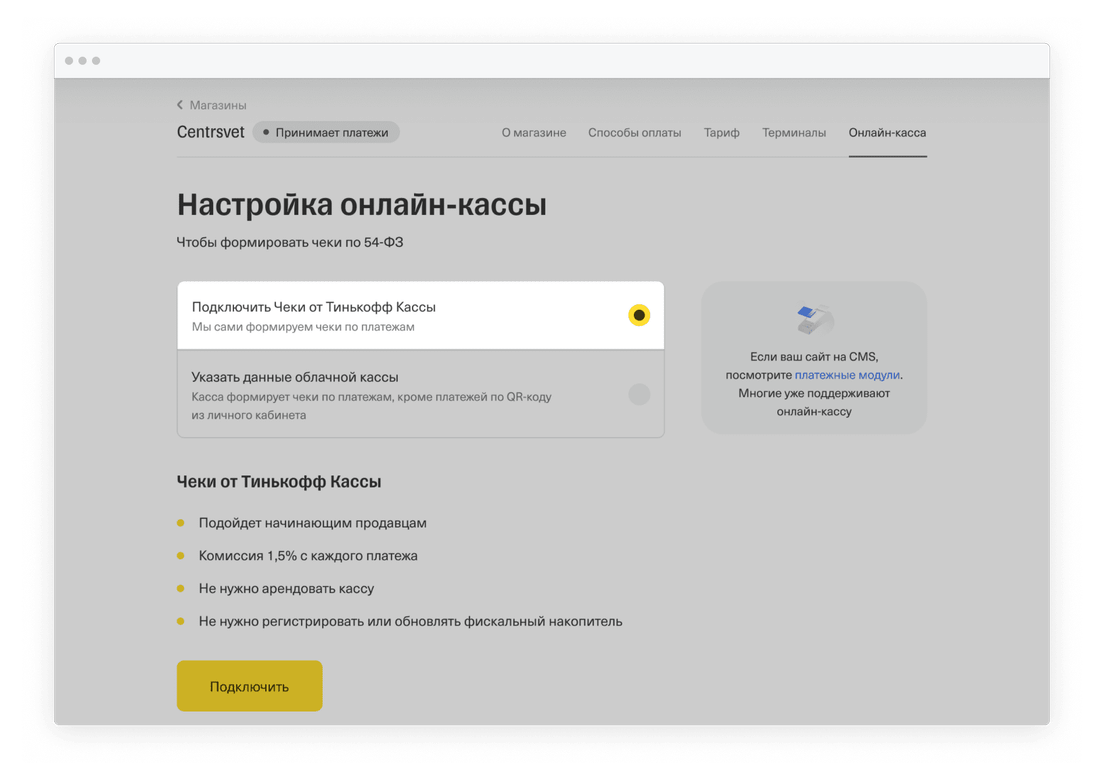1104x779 pixels.
Task: Click the Чеки от Тинькофф Кассы heading
Action: 279,482
